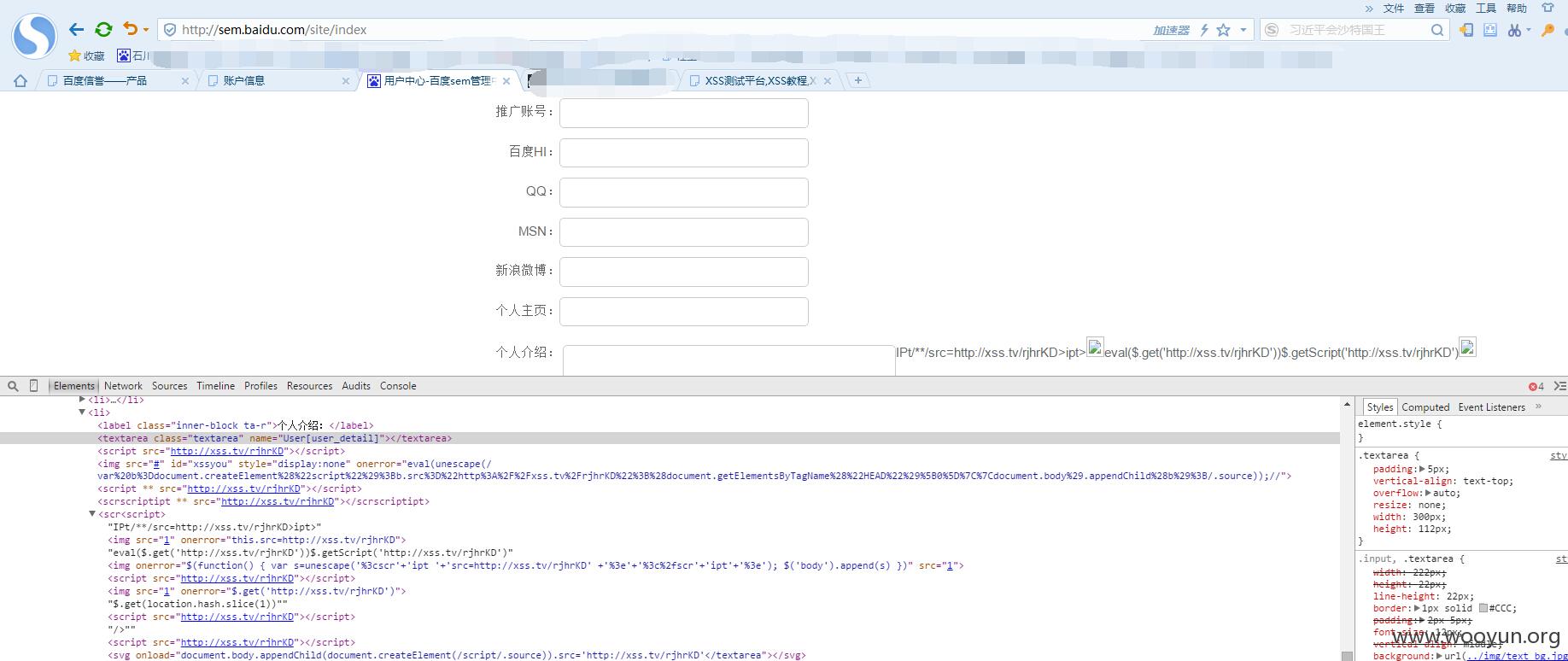
Task: Switch to the Resources panel
Action: pyautogui.click(x=309, y=386)
